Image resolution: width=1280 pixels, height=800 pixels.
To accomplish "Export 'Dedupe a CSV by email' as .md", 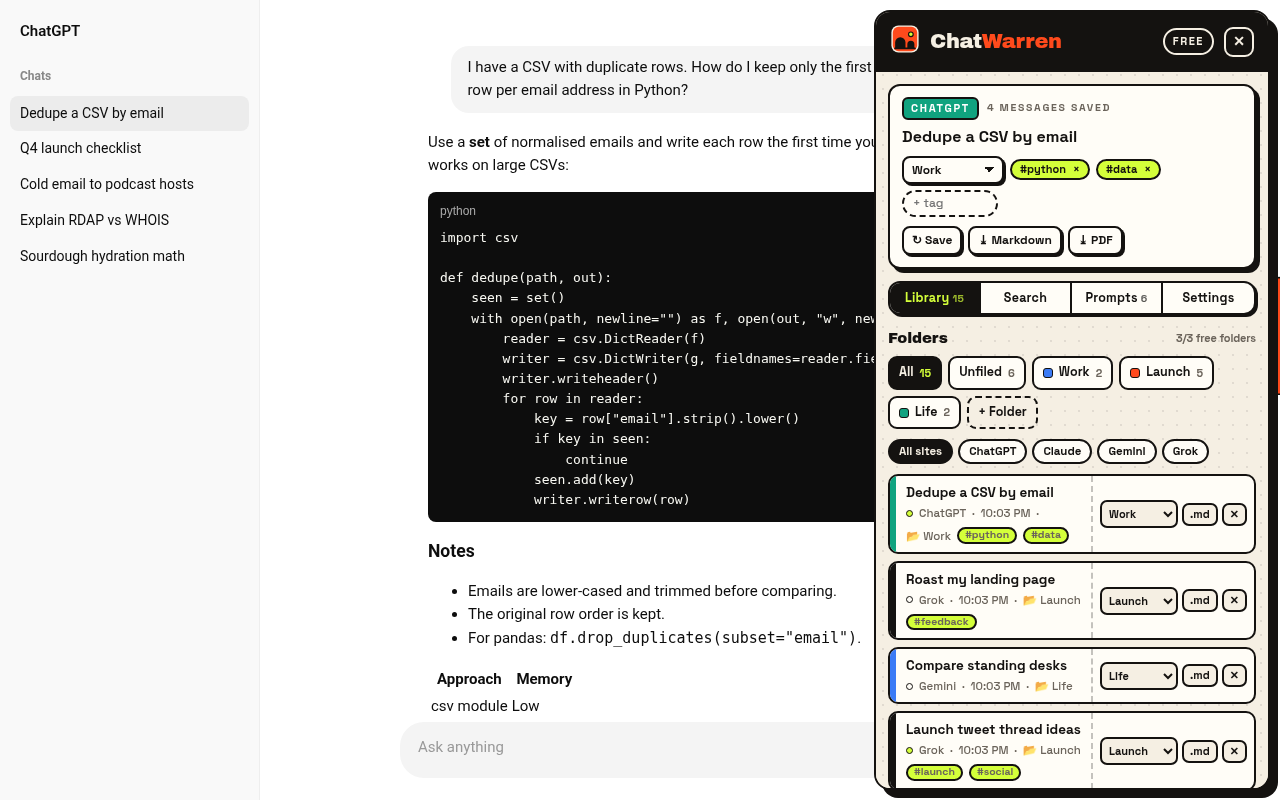I will 1200,514.
